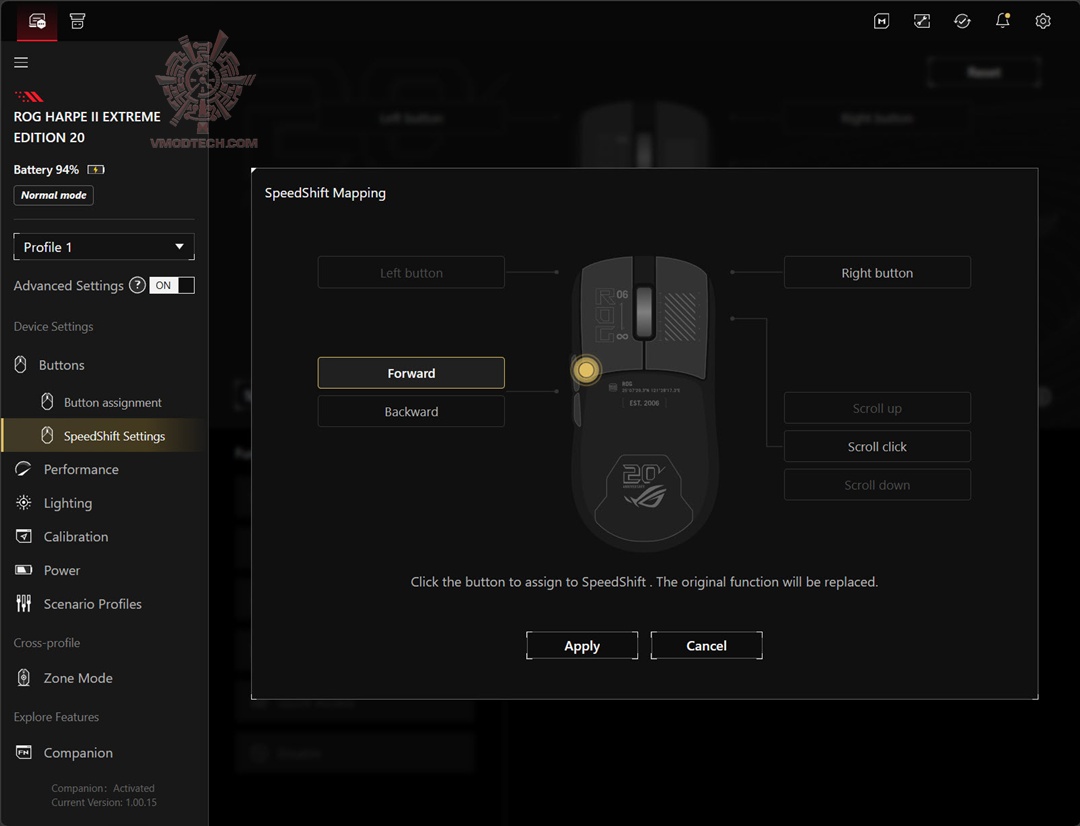Click the ROG HARPE II EXTREME EDITION 20 title
1080x826 pixels.
click(87, 127)
